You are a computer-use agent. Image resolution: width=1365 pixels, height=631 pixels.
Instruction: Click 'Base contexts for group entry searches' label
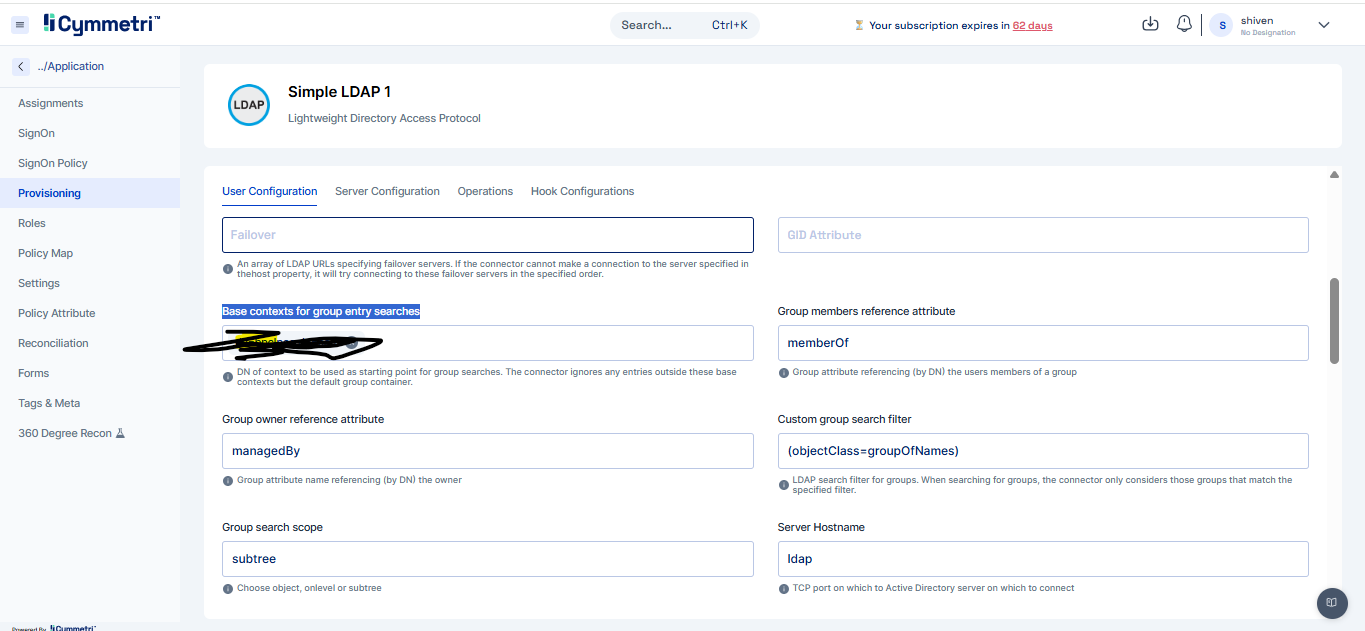click(x=321, y=311)
